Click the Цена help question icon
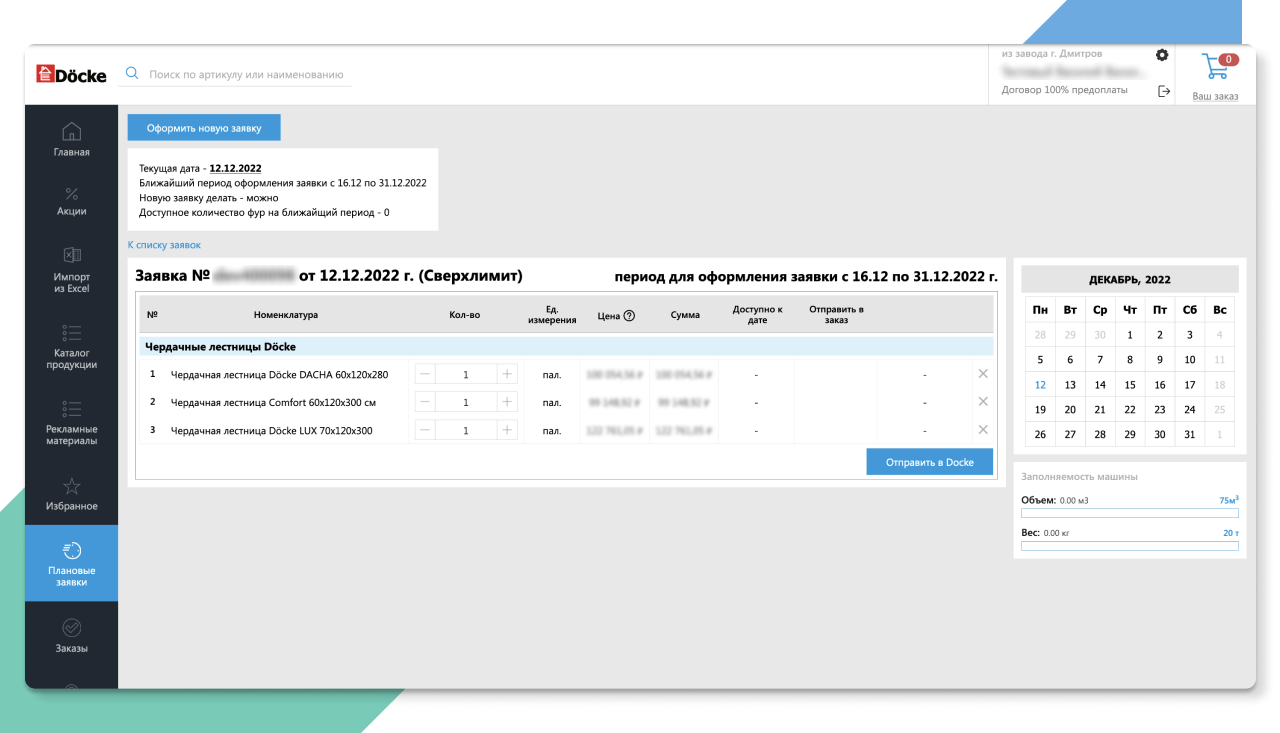The height and width of the screenshot is (733, 1280). click(x=629, y=316)
